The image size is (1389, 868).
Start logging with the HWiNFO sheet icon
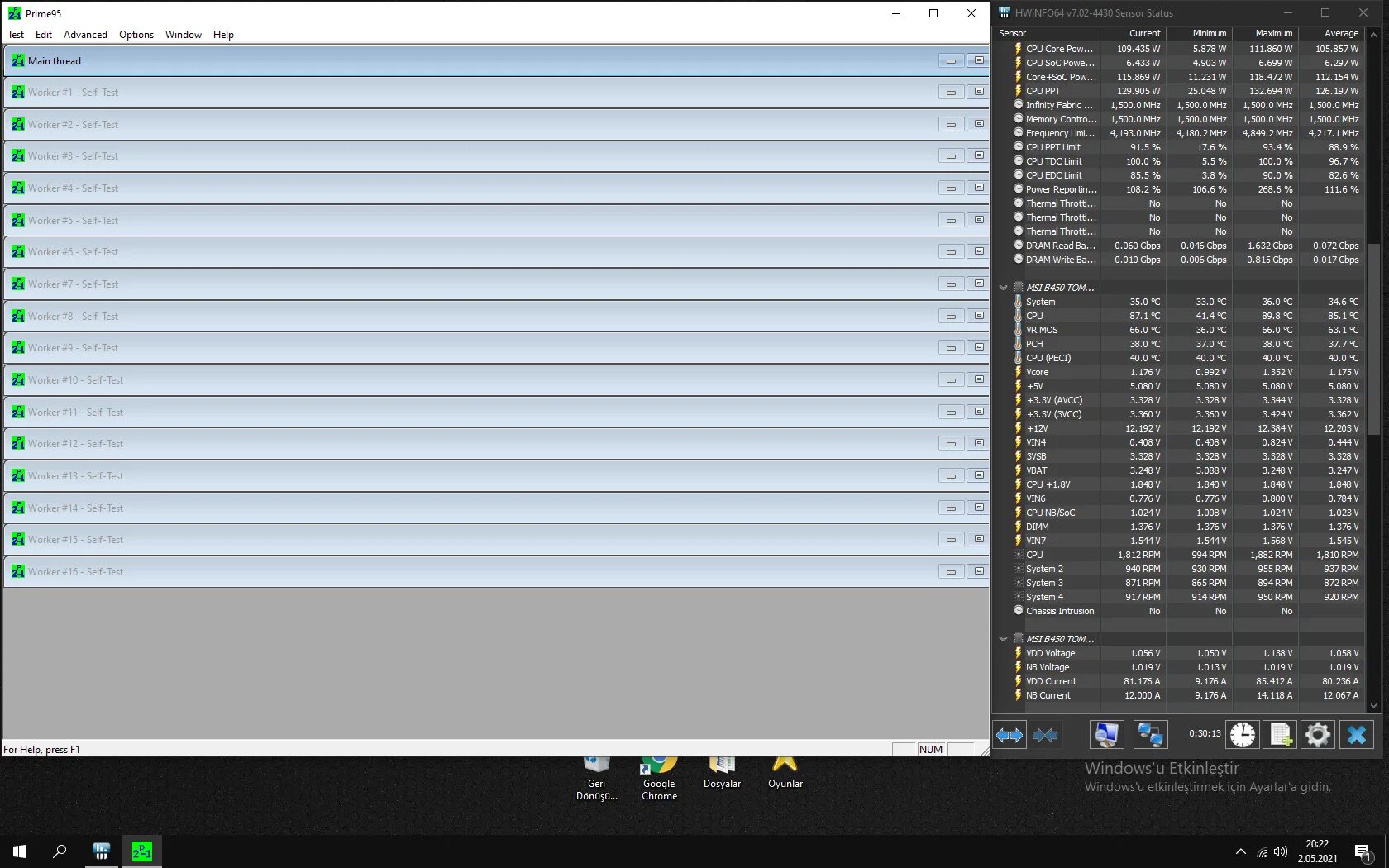point(1280,734)
